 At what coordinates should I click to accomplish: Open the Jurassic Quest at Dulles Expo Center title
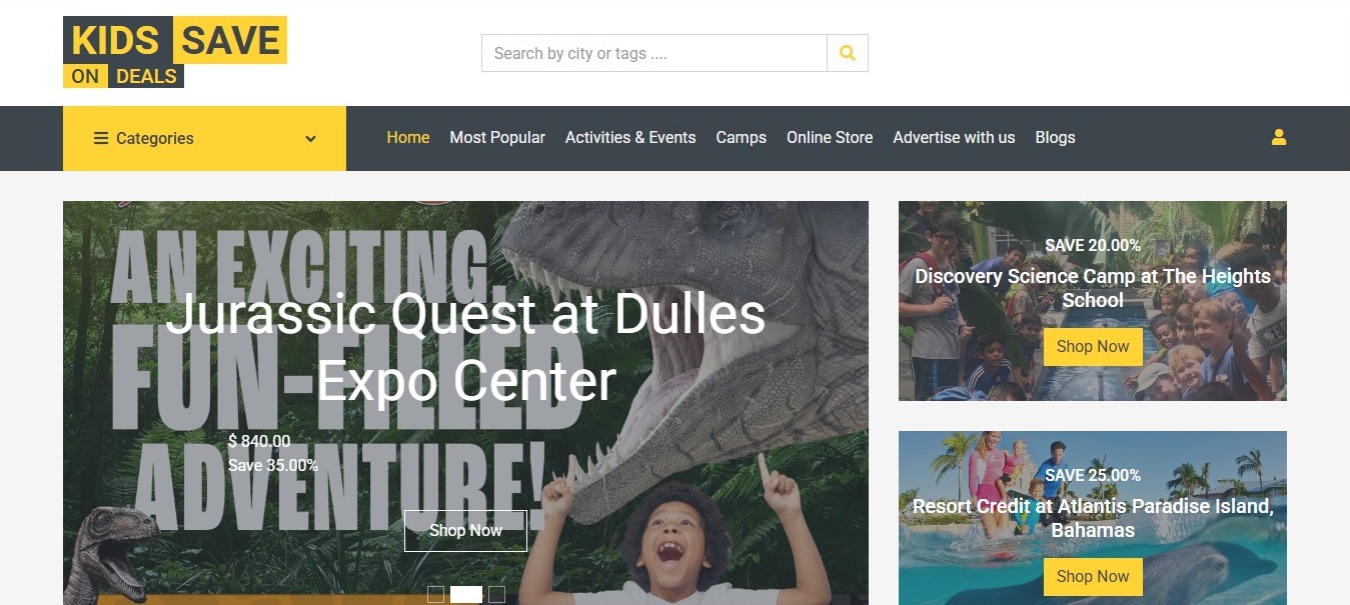point(466,347)
